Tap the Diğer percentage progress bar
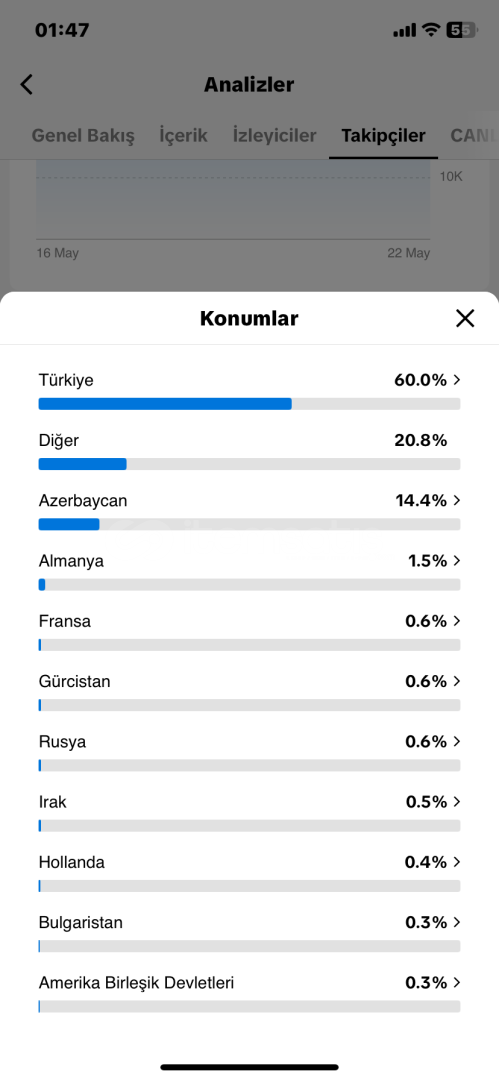 250,464
